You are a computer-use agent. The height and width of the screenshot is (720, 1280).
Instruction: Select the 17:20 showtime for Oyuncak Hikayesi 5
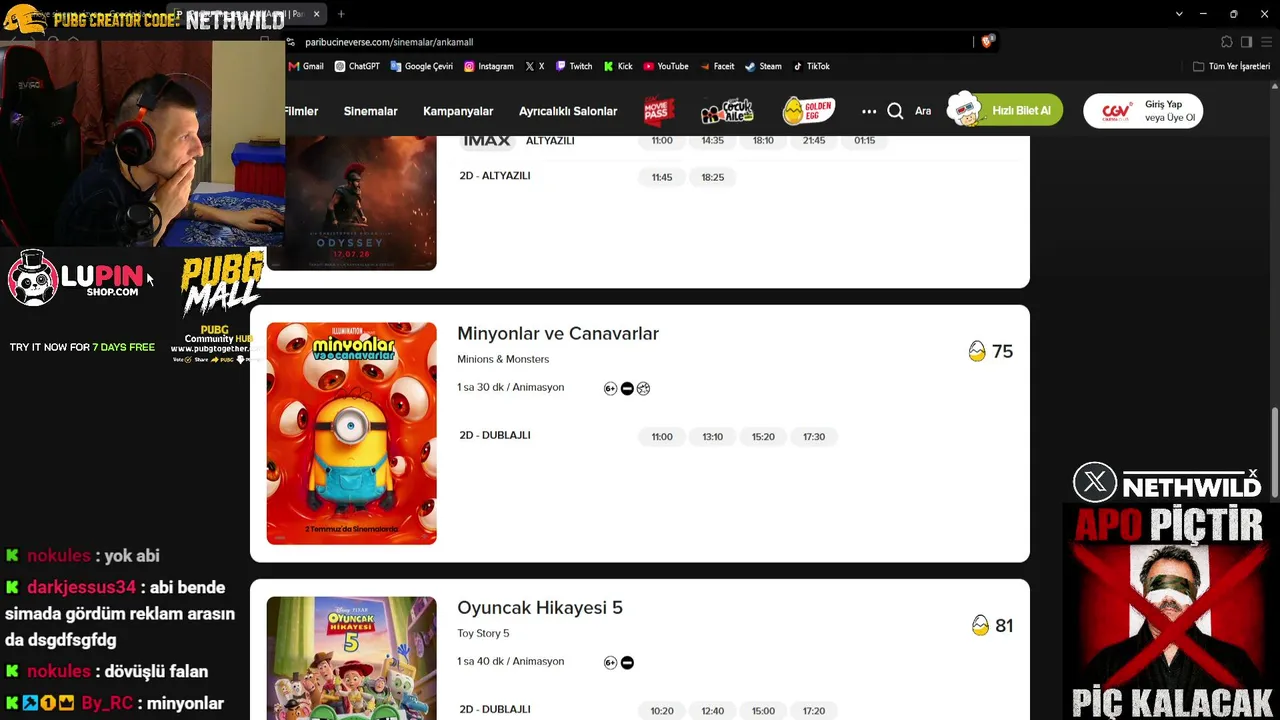814,711
